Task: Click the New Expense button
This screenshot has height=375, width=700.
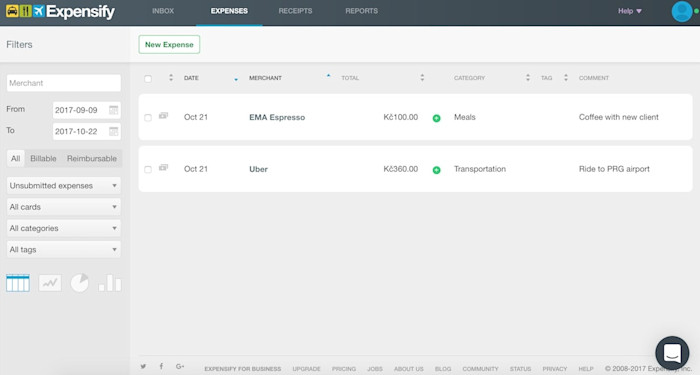Action: [169, 45]
